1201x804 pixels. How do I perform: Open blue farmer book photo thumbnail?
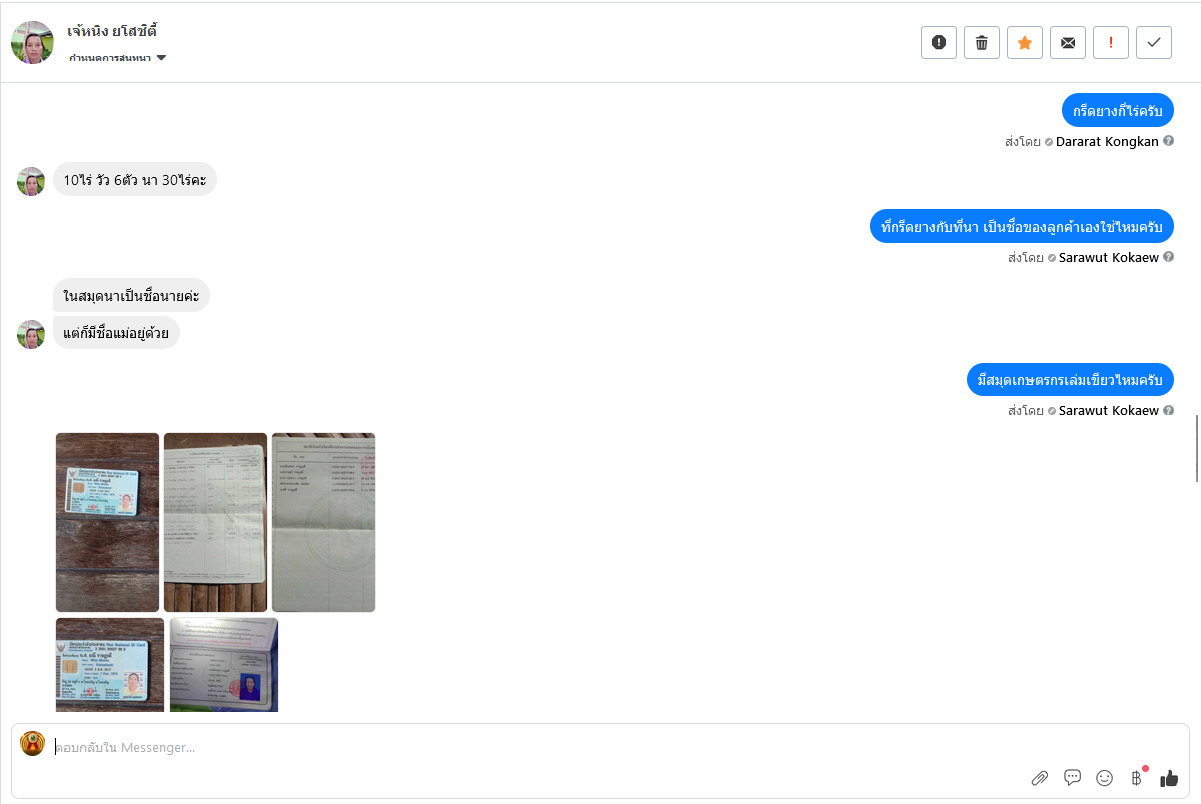click(224, 665)
